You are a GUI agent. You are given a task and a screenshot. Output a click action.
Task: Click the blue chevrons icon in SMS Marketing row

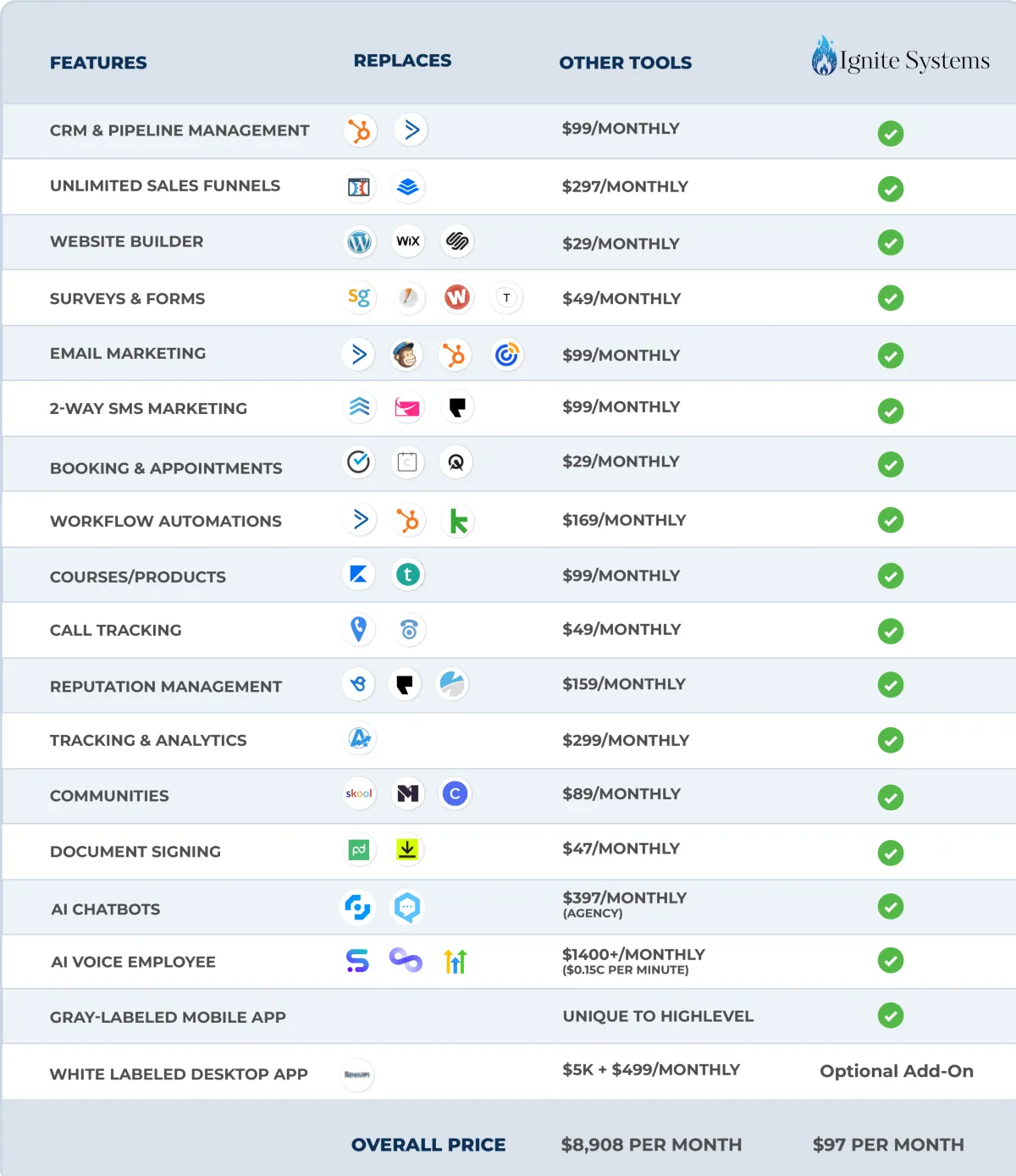360,407
